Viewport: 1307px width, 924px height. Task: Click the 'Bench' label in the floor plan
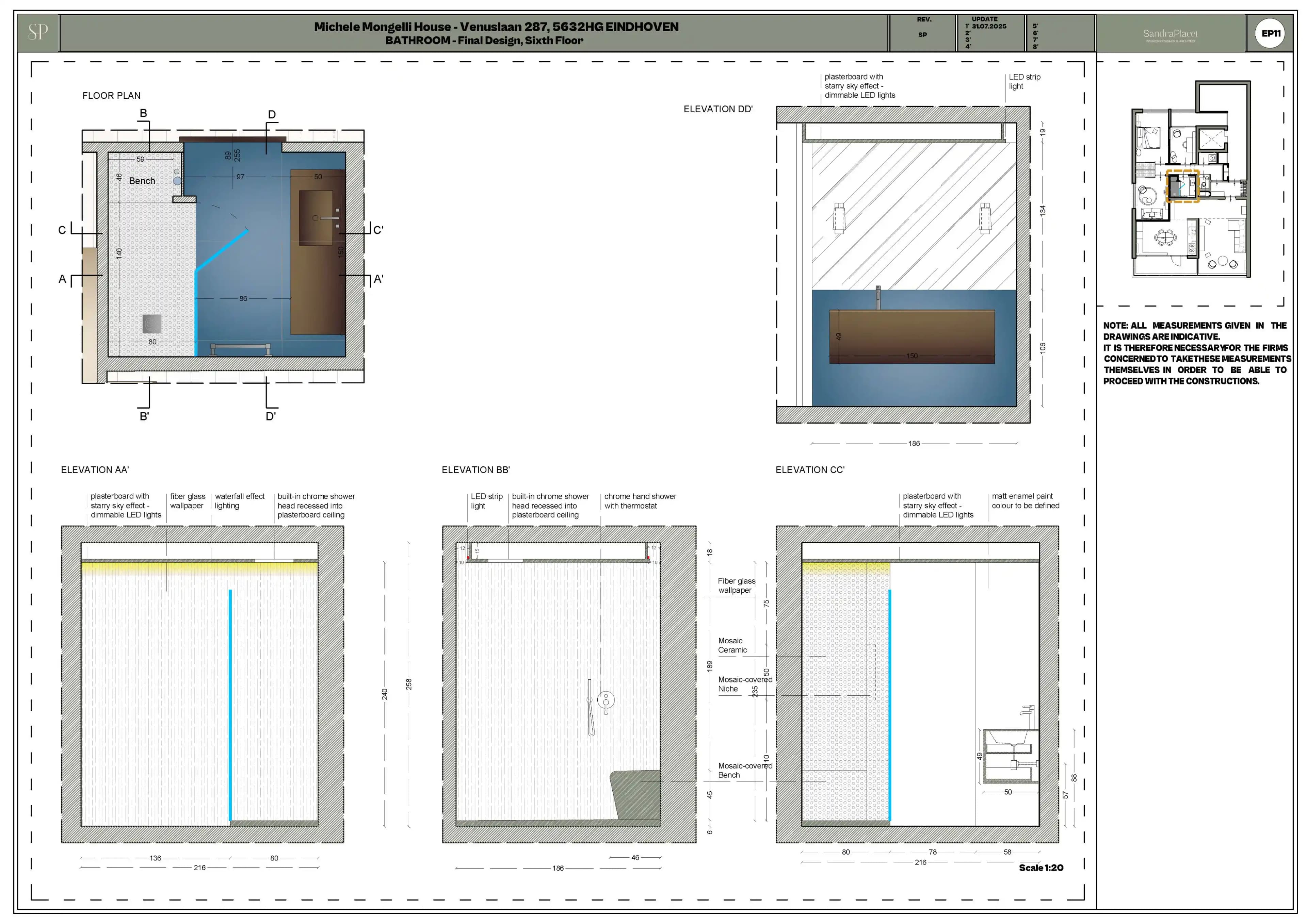(142, 181)
